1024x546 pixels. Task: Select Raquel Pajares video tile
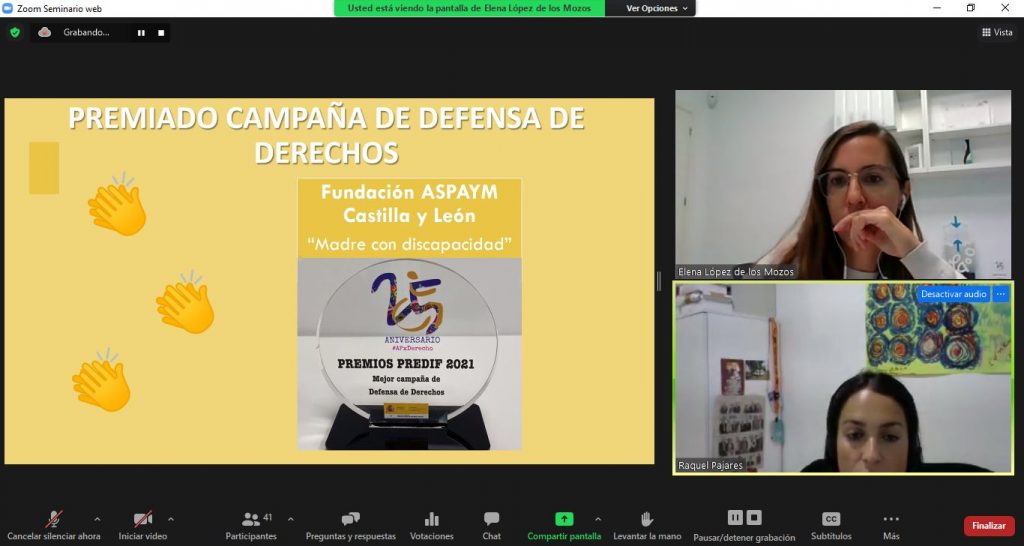(x=843, y=377)
